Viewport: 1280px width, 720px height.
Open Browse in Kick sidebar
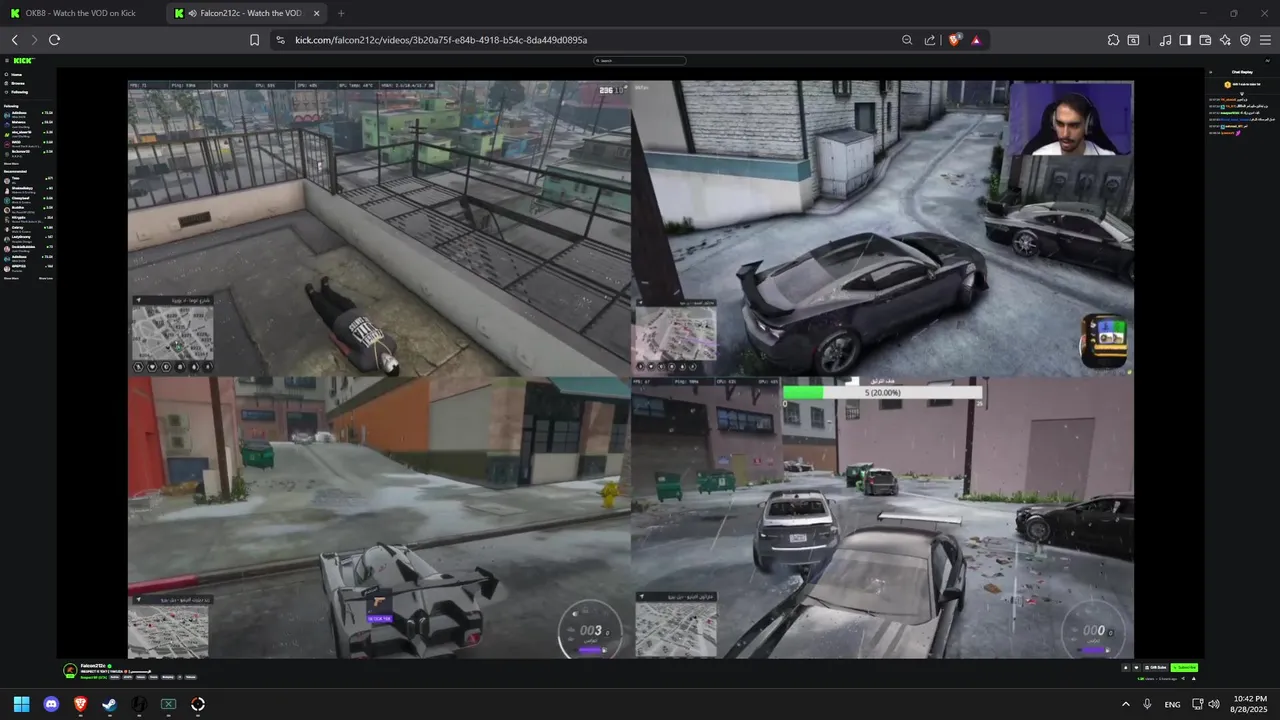(x=17, y=83)
